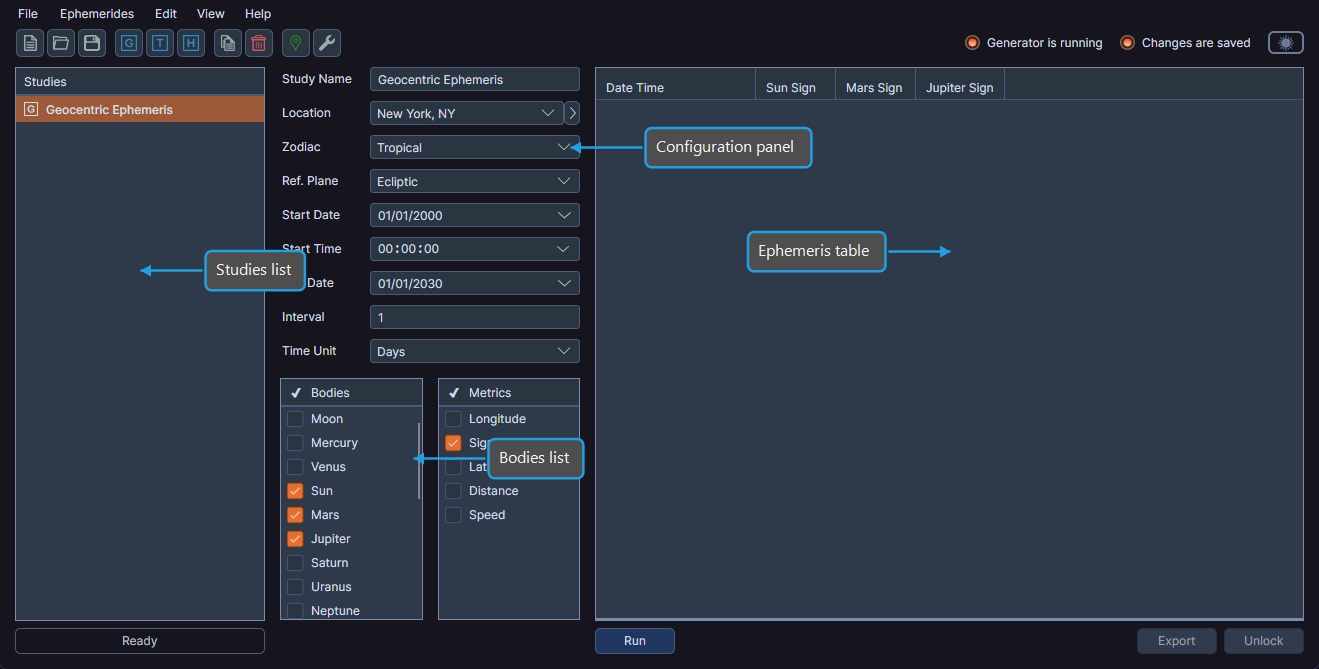Toggle the light/dark theme sun button
Screen dimensions: 1319x669
point(1285,43)
